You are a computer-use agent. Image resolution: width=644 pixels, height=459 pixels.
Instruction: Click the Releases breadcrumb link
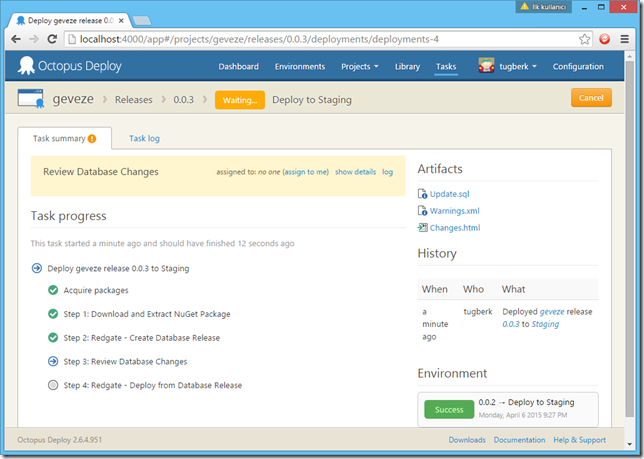tap(133, 100)
